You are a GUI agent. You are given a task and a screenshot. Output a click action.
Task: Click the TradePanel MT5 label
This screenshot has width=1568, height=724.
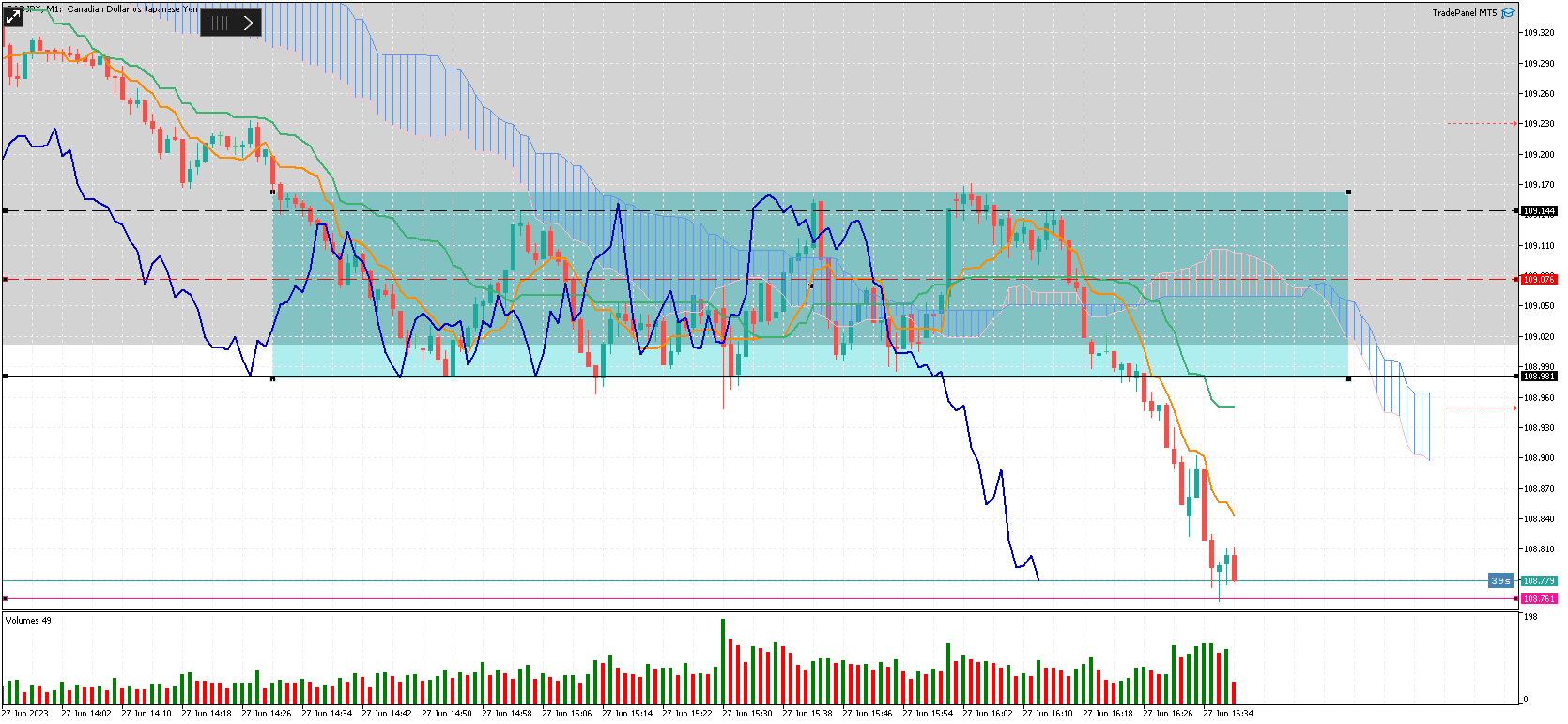click(1464, 13)
